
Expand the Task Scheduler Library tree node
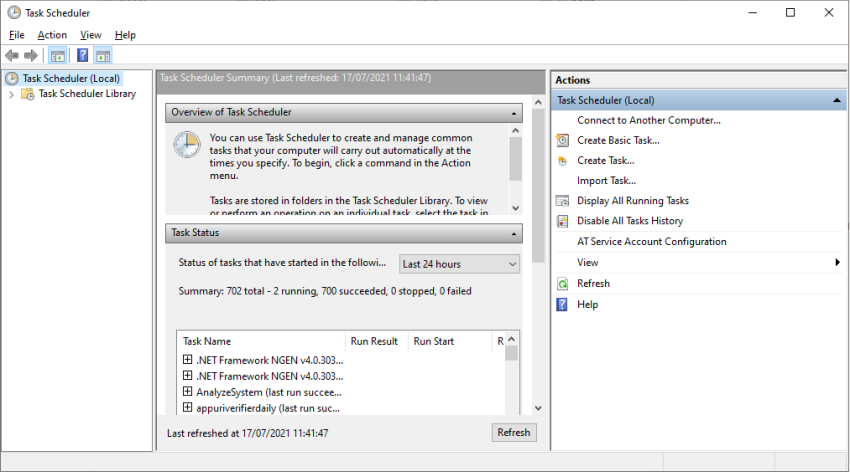coord(11,94)
